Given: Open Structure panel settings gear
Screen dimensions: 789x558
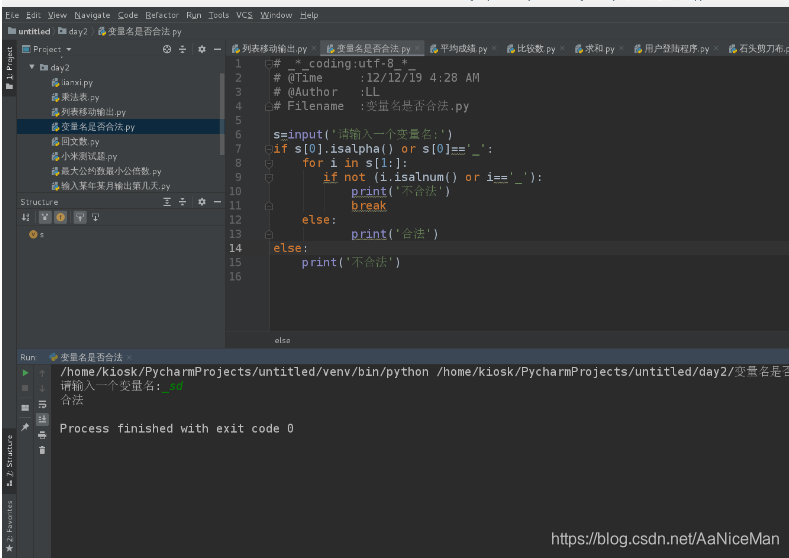Looking at the screenshot, I should tap(202, 202).
